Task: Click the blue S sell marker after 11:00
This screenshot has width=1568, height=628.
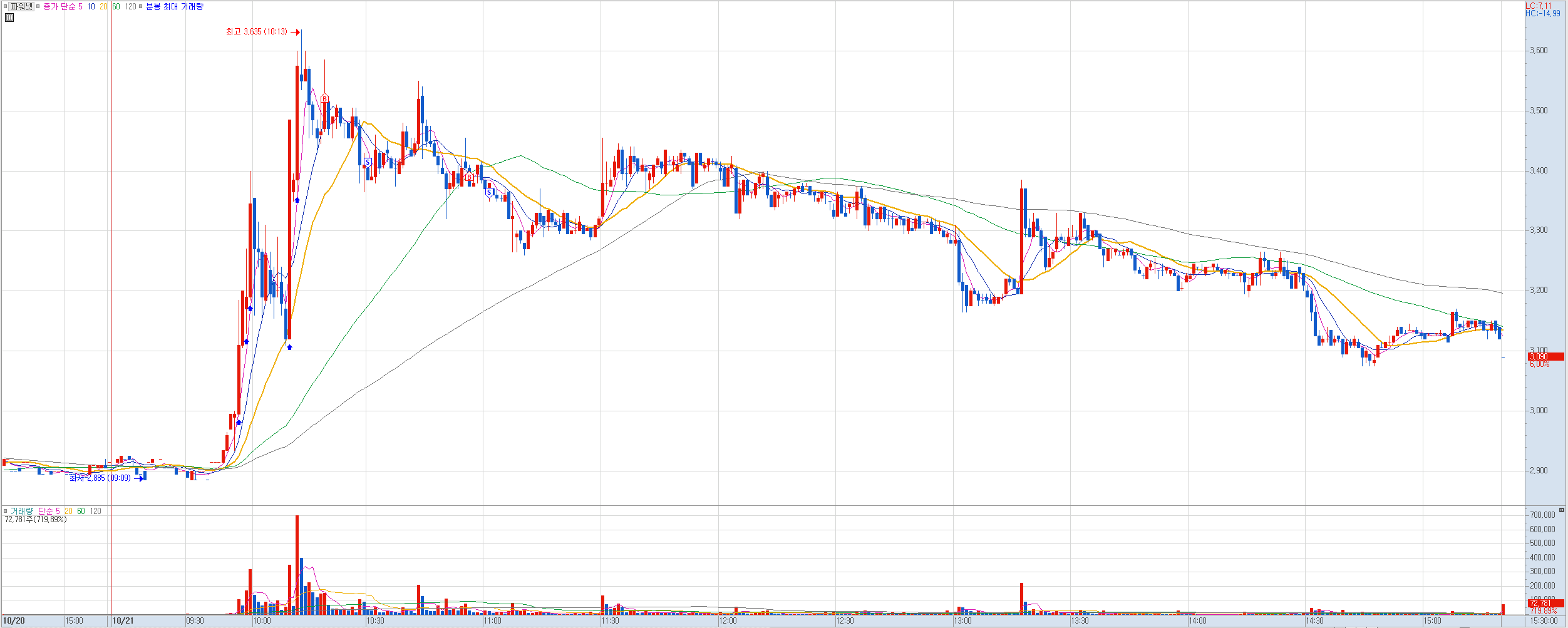Action: pyautogui.click(x=490, y=192)
